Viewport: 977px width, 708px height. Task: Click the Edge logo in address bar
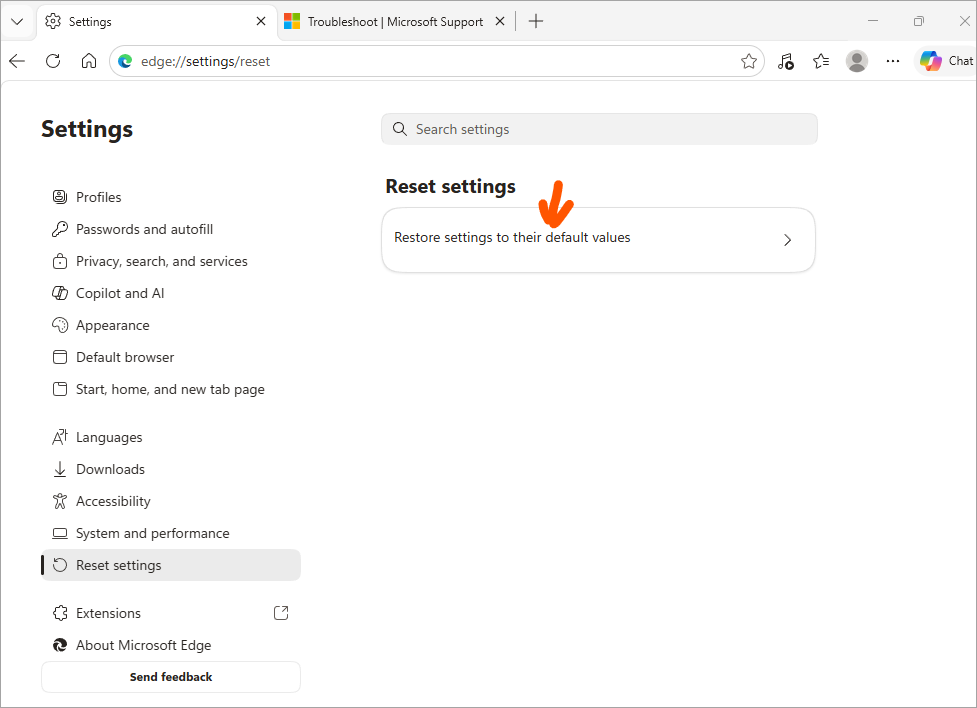coord(125,61)
